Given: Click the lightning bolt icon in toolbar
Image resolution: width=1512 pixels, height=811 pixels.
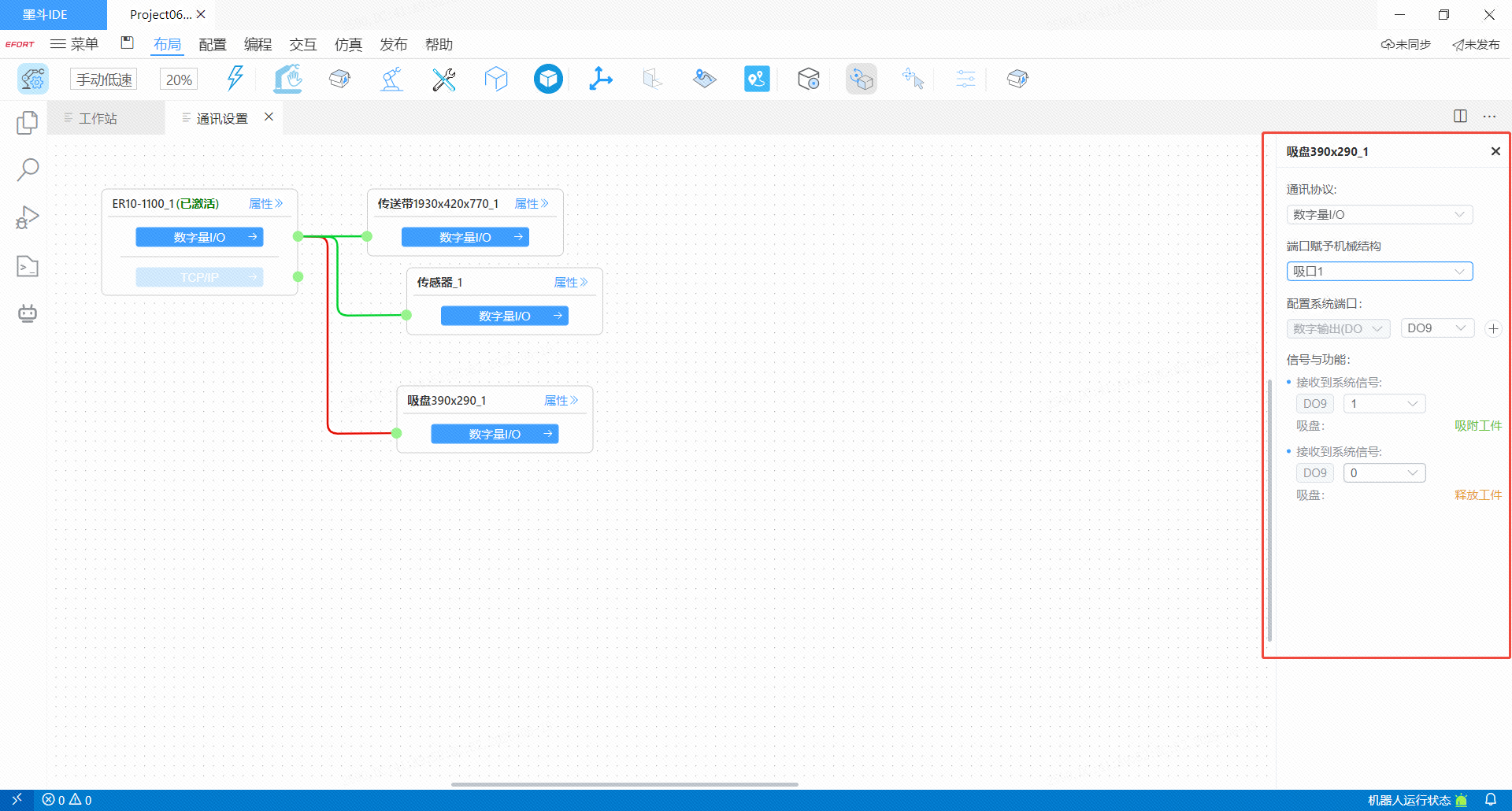Looking at the screenshot, I should [x=235, y=79].
